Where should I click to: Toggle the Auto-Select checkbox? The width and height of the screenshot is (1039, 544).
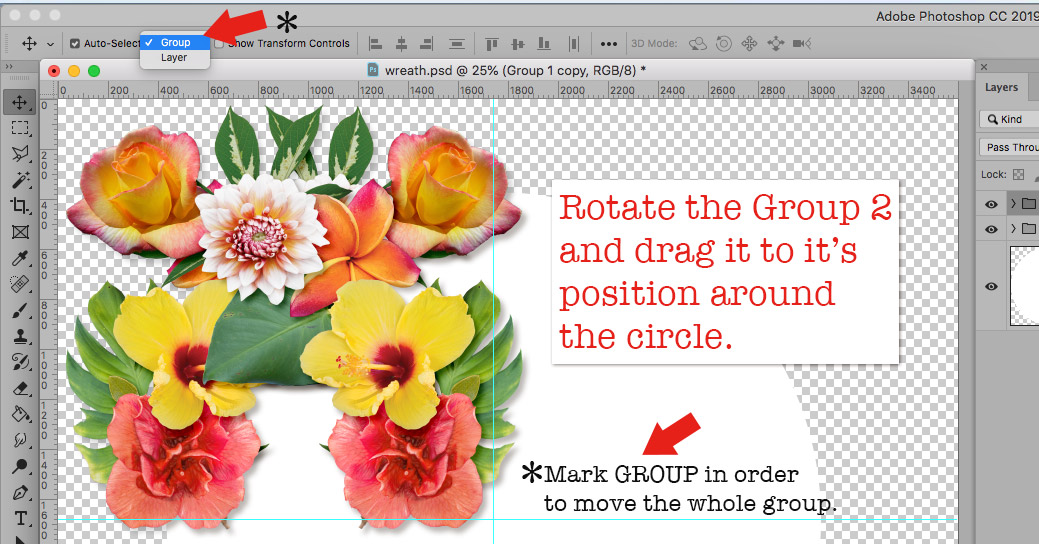coord(75,44)
